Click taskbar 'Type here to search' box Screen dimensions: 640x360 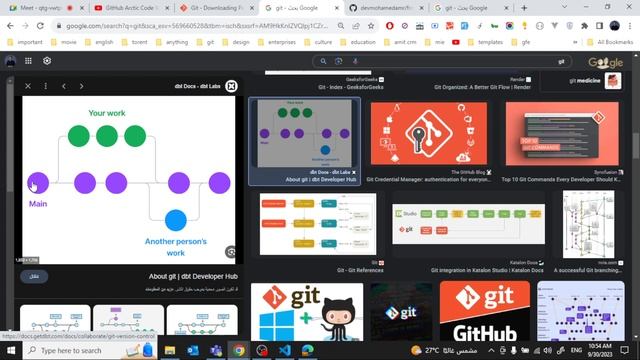pyautogui.click(x=90, y=350)
